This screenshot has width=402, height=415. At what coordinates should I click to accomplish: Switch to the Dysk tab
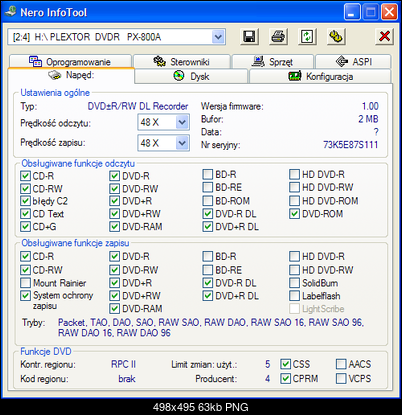[192, 76]
